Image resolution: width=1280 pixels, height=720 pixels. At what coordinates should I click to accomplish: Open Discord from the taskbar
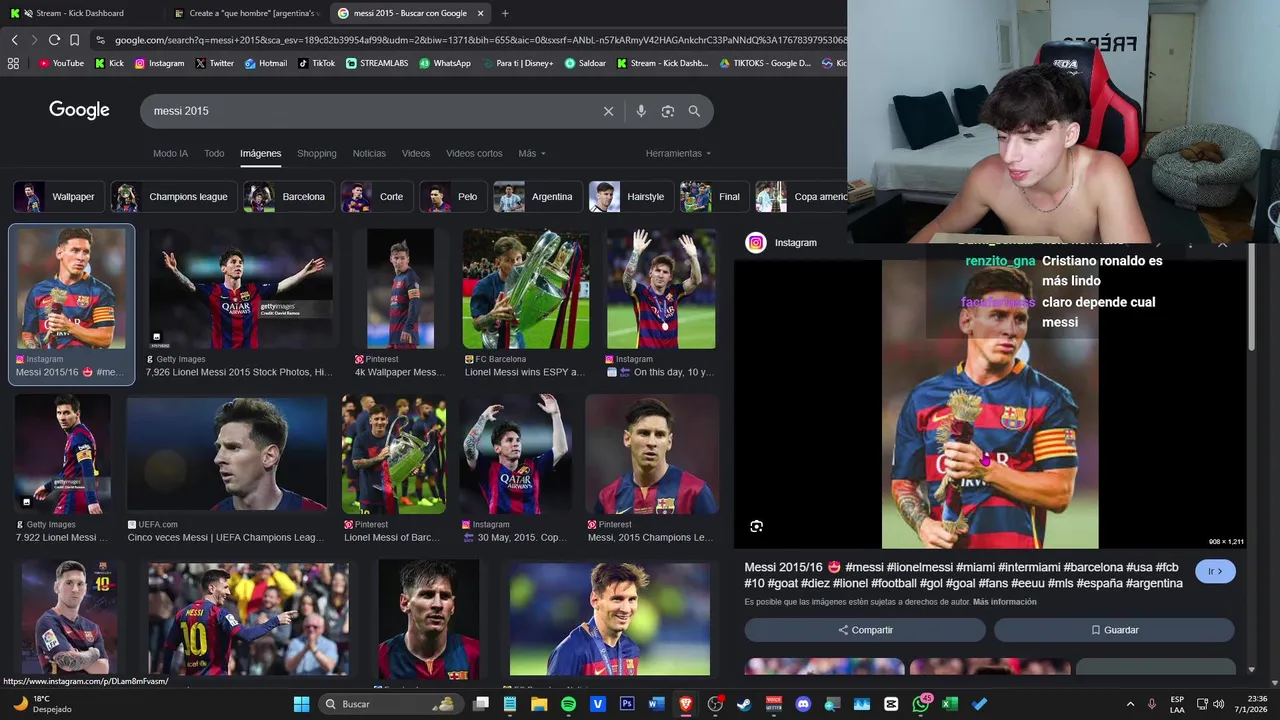(803, 704)
